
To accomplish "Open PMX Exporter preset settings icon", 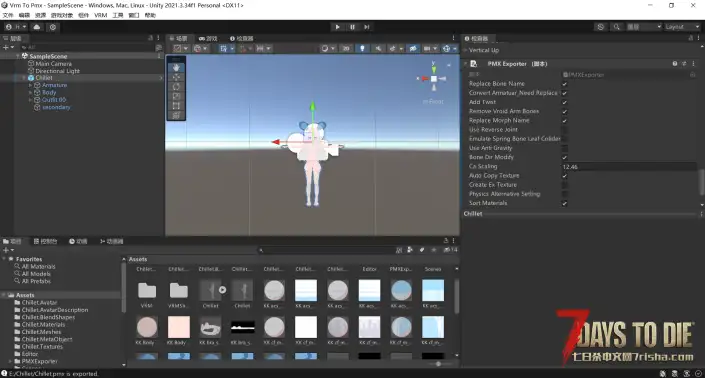I will point(684,64).
